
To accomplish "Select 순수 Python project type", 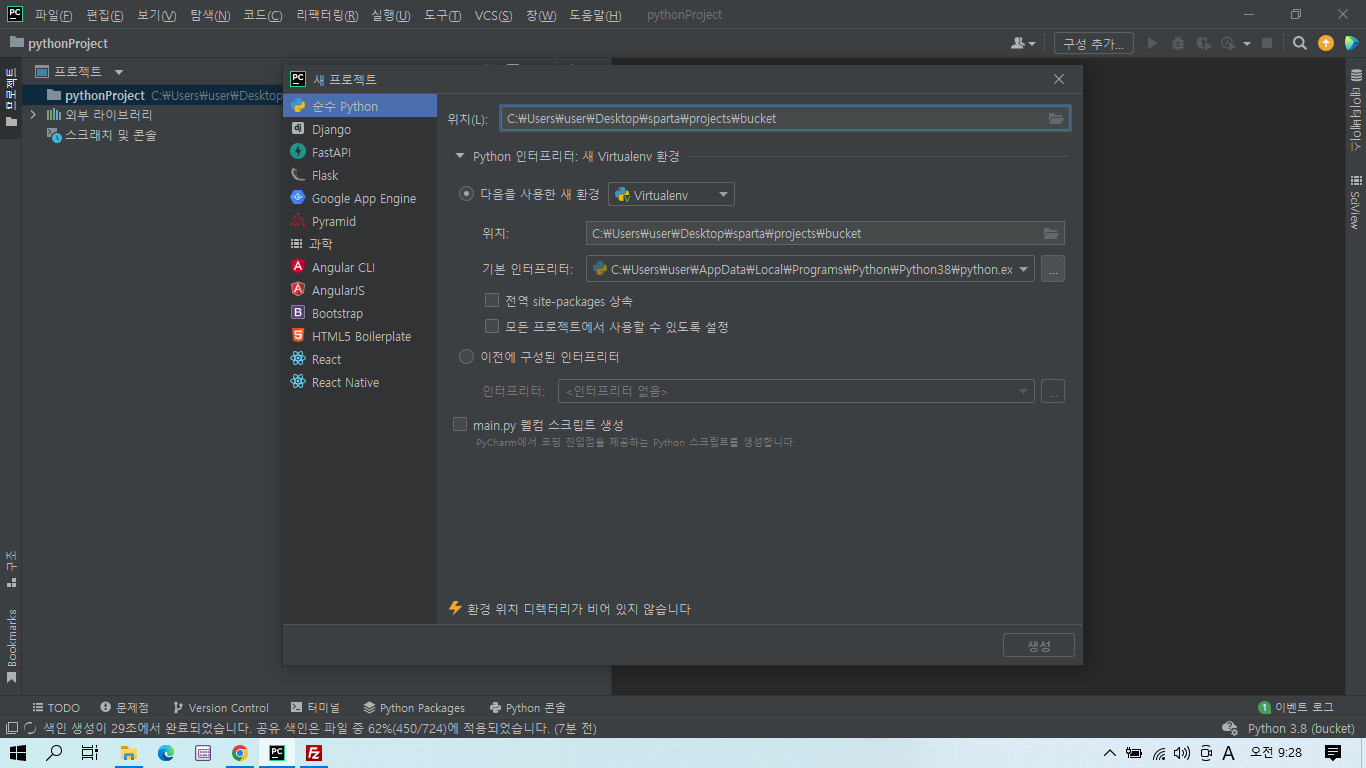I will (360, 106).
